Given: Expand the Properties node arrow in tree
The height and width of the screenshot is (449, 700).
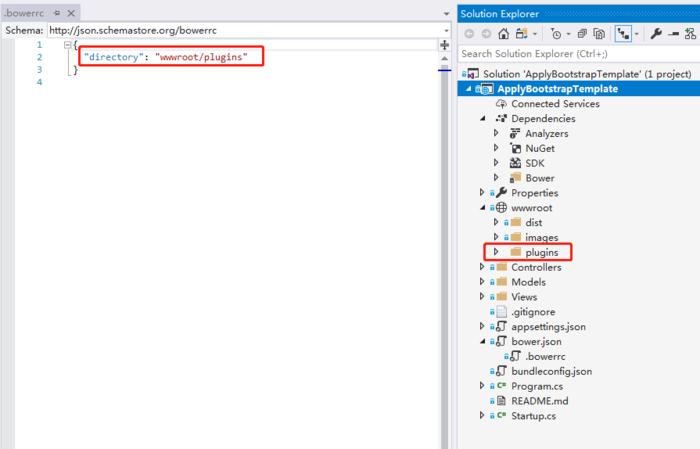Looking at the screenshot, I should tap(482, 192).
